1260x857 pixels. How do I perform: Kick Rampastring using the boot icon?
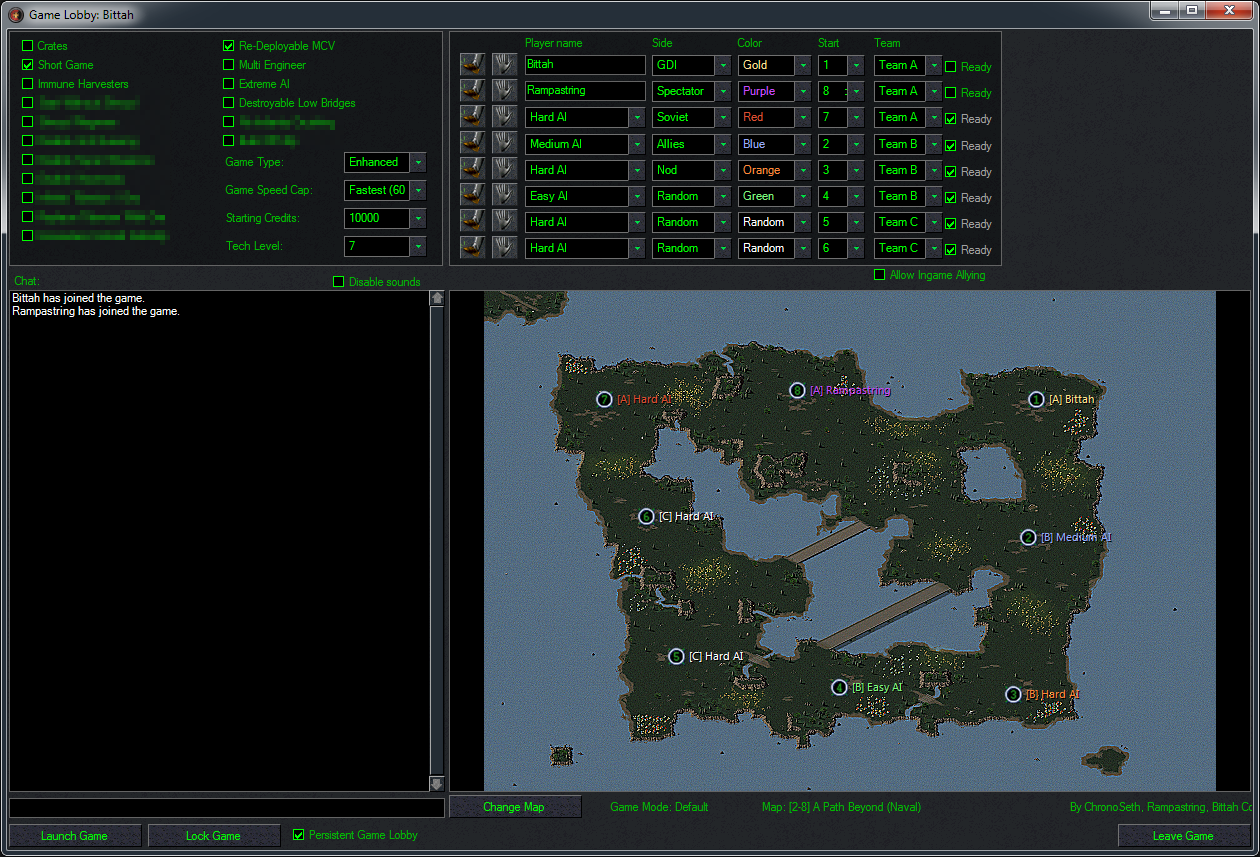coord(472,91)
